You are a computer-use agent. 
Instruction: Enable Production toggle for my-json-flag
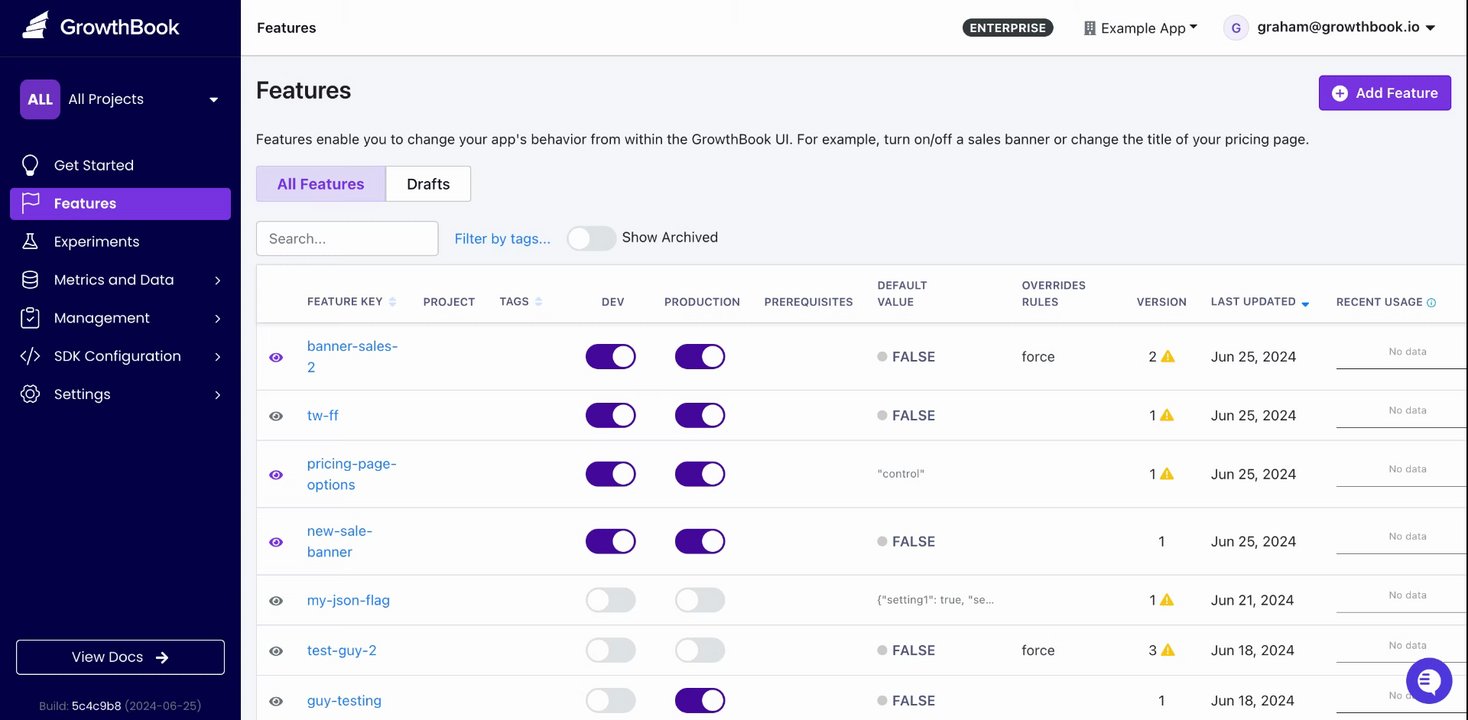coord(699,600)
